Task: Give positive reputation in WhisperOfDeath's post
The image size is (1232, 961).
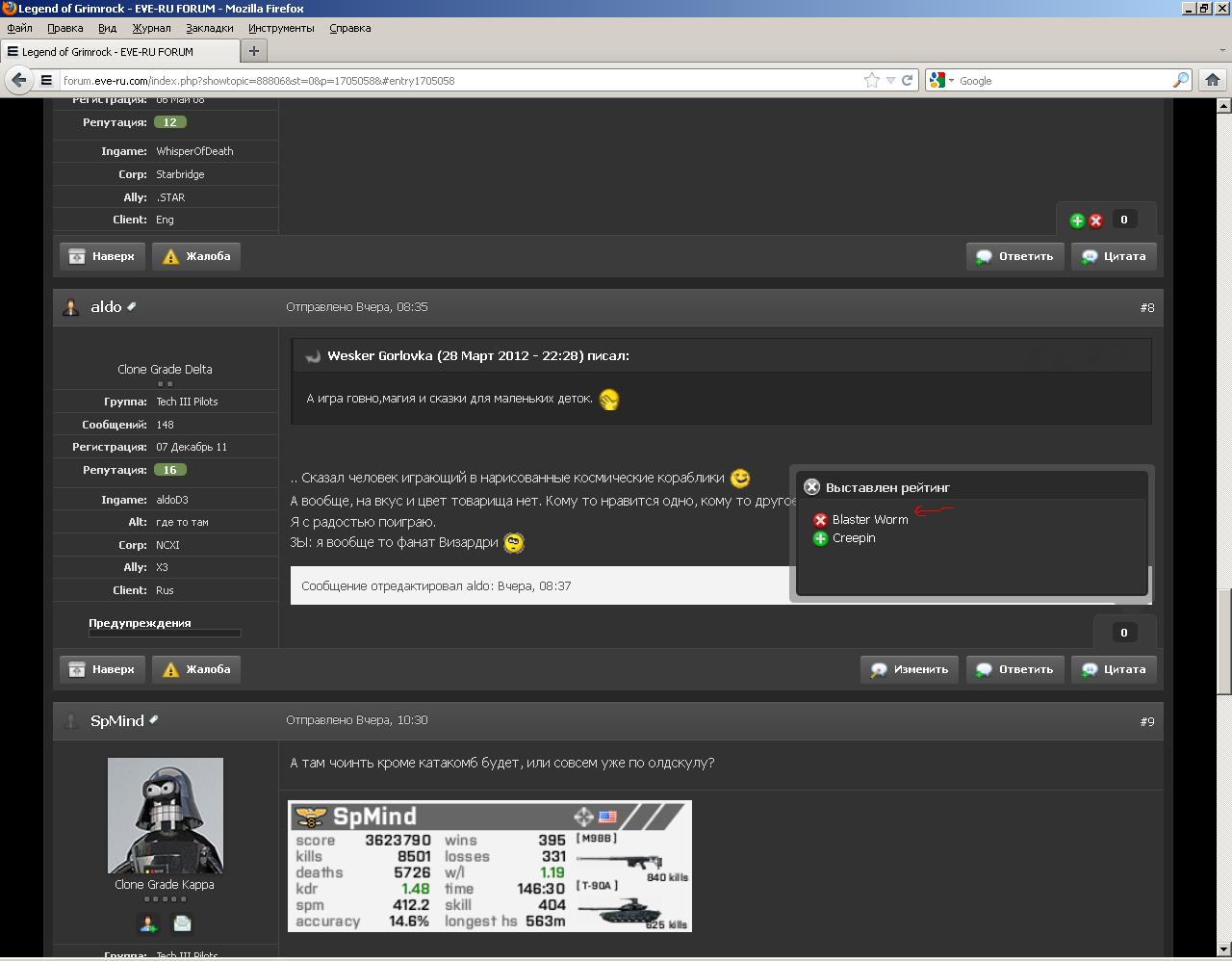Action: (x=1077, y=221)
